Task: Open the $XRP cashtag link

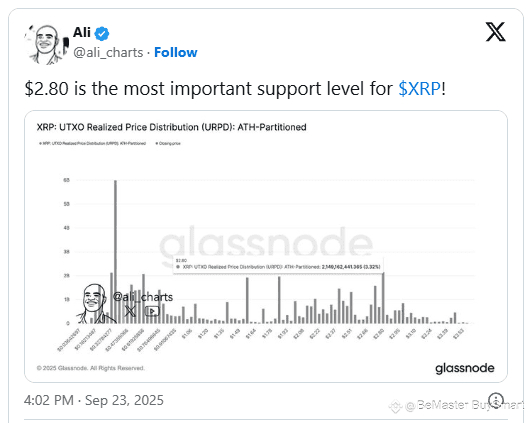Action: tap(420, 89)
